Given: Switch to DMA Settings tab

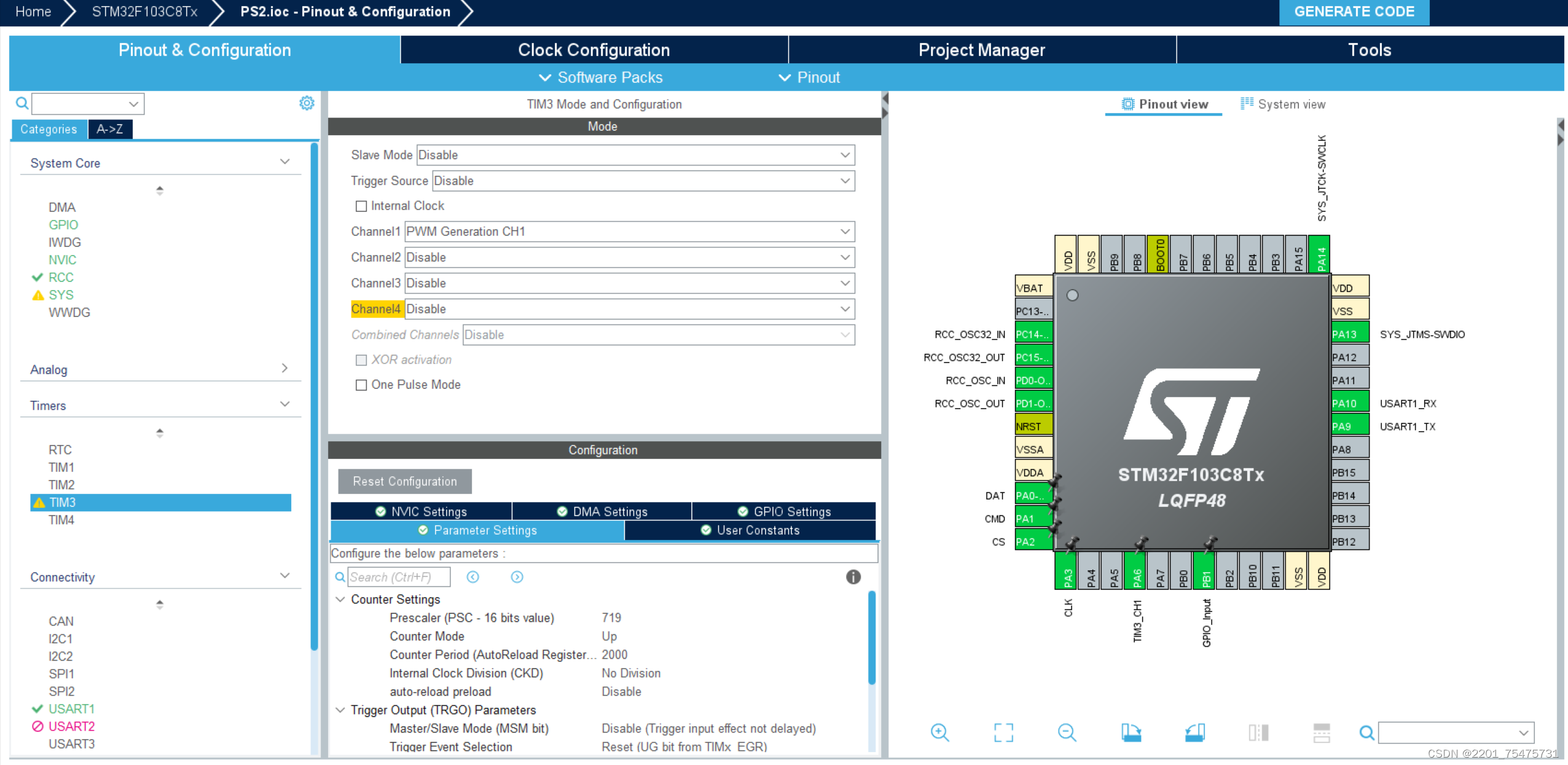Looking at the screenshot, I should [x=608, y=511].
